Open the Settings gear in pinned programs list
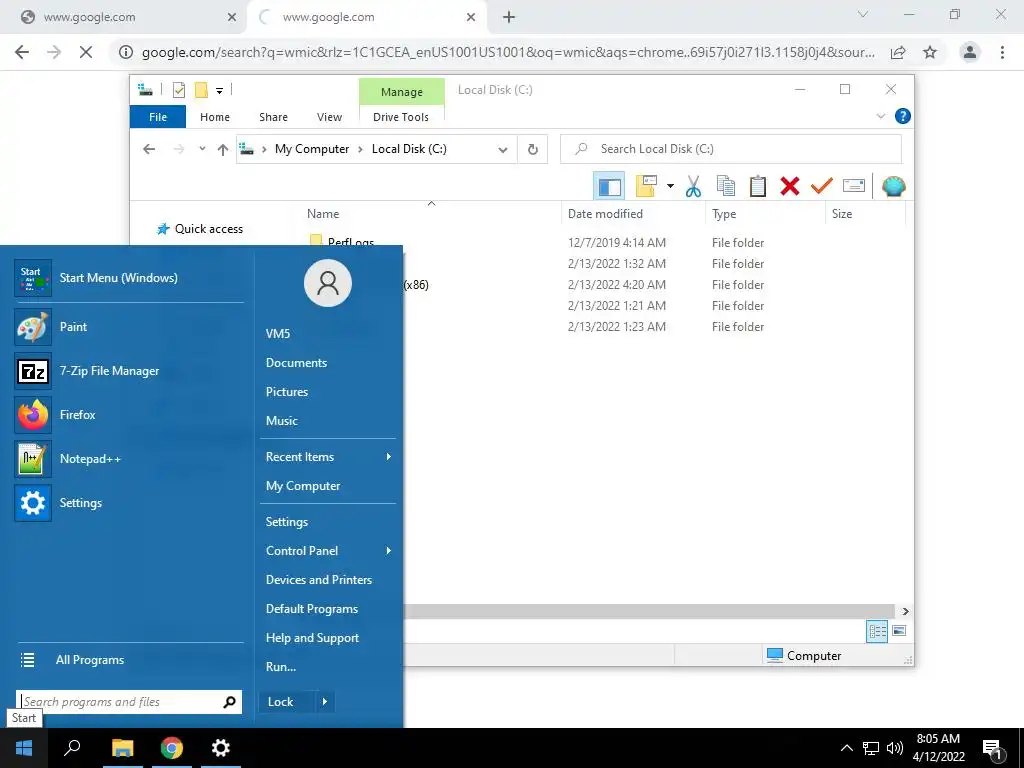1024x768 pixels. (x=129, y=503)
